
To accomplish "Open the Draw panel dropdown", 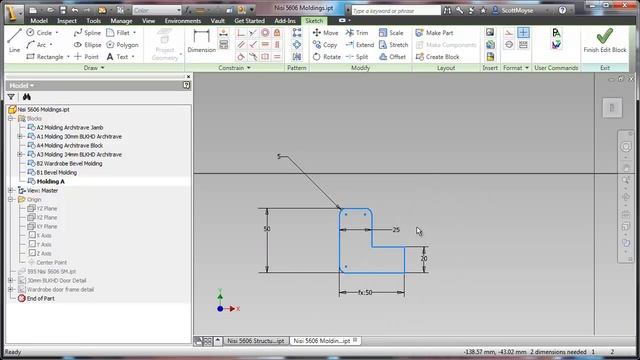I will pyautogui.click(x=94, y=68).
